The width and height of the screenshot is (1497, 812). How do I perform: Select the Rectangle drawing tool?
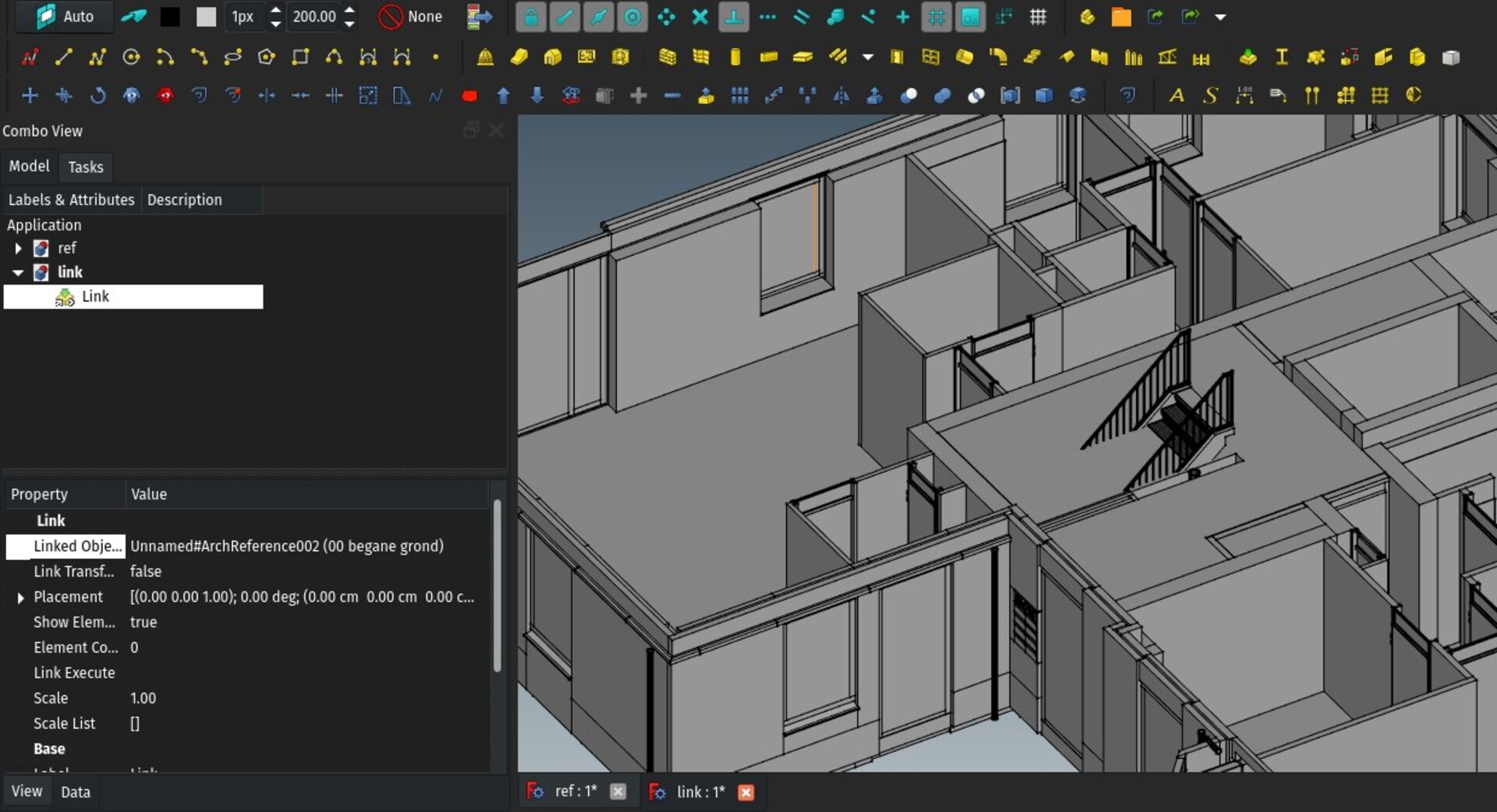[x=300, y=57]
